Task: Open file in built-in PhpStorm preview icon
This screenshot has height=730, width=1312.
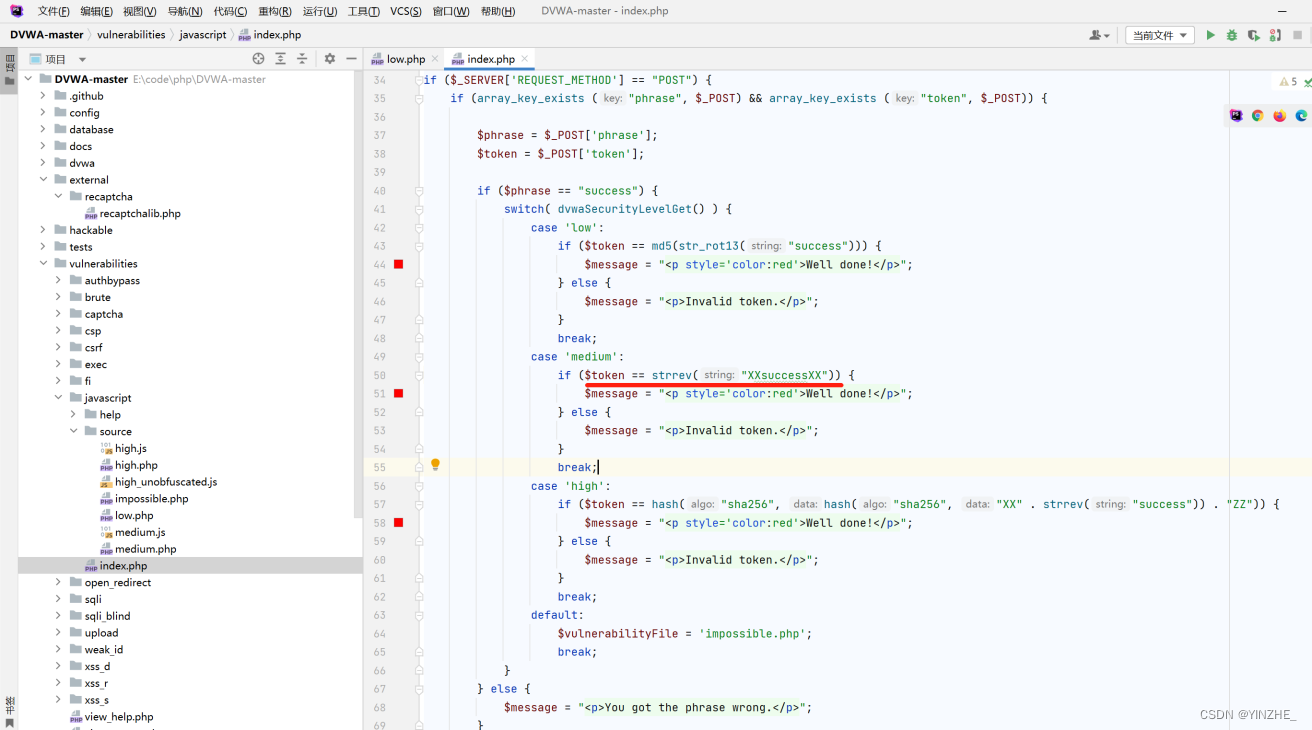Action: coord(1236,116)
